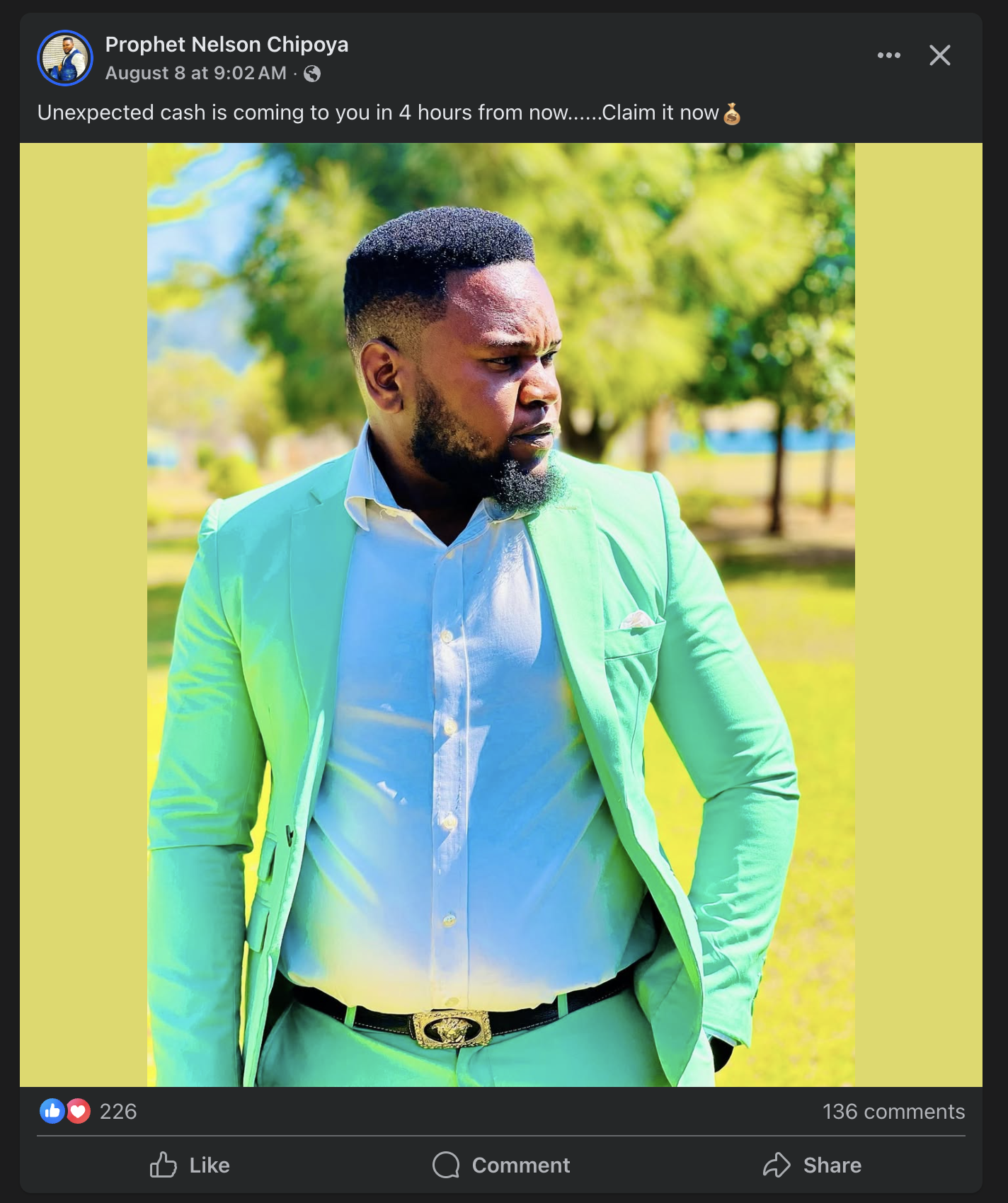
Task: Visit the Prophet Nelson Chipoya profile name link
Action: click(227, 45)
